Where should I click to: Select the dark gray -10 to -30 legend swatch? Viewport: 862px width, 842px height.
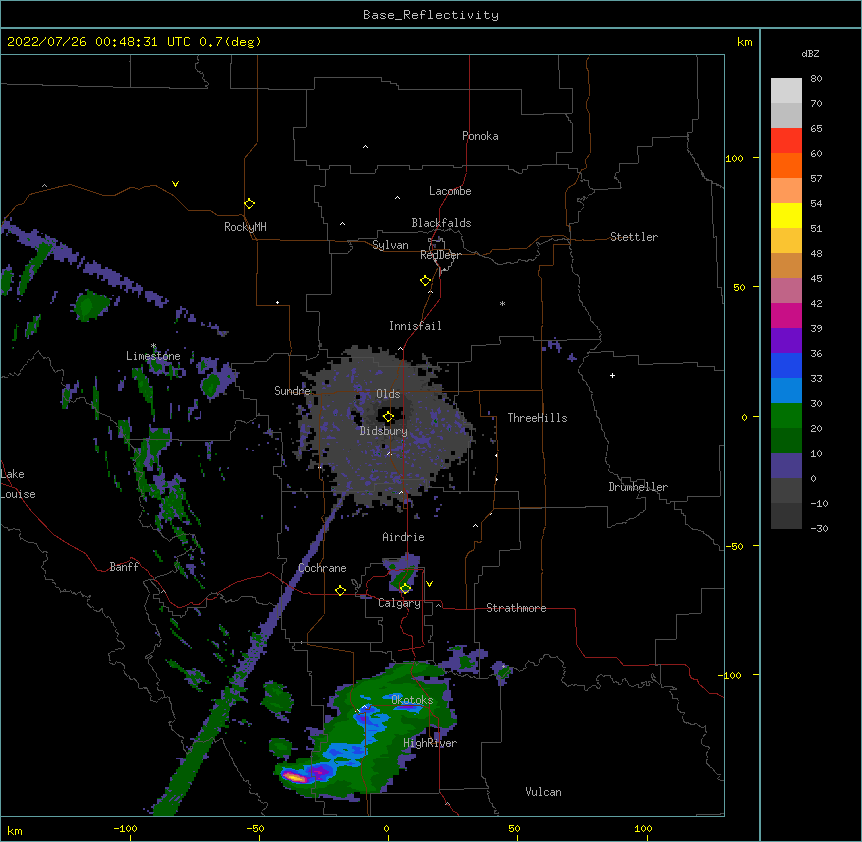tap(786, 516)
